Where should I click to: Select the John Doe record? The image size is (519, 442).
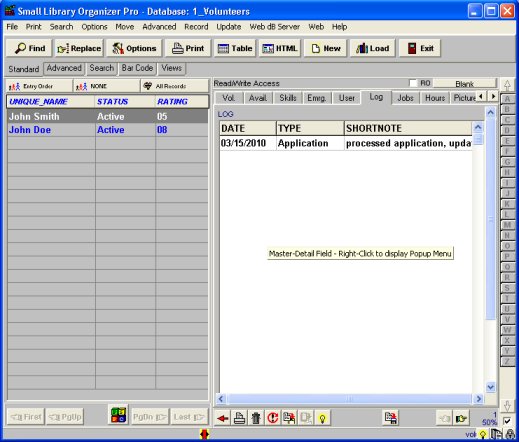pyautogui.click(x=107, y=130)
